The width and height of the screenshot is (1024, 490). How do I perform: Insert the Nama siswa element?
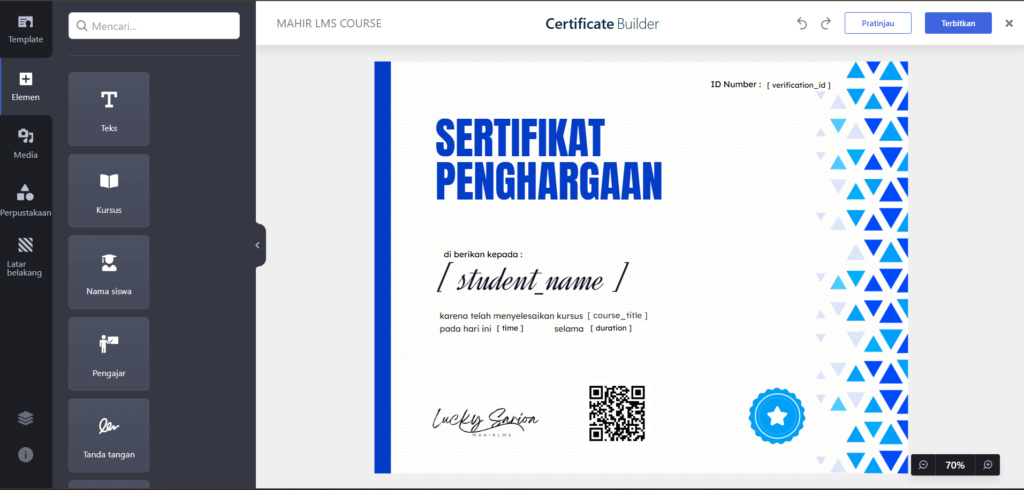tap(109, 272)
